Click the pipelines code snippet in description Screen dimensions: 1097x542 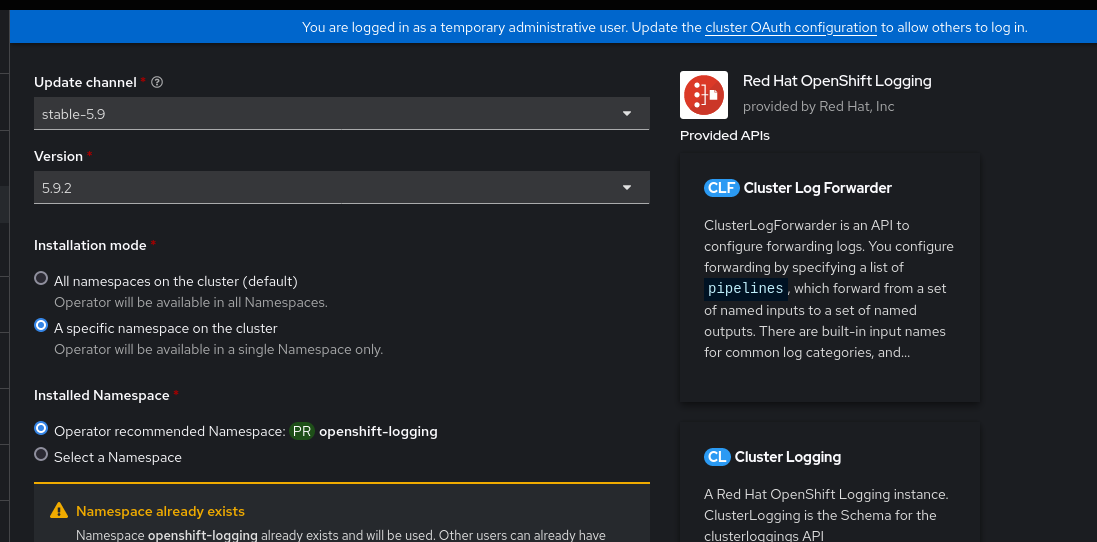point(746,289)
